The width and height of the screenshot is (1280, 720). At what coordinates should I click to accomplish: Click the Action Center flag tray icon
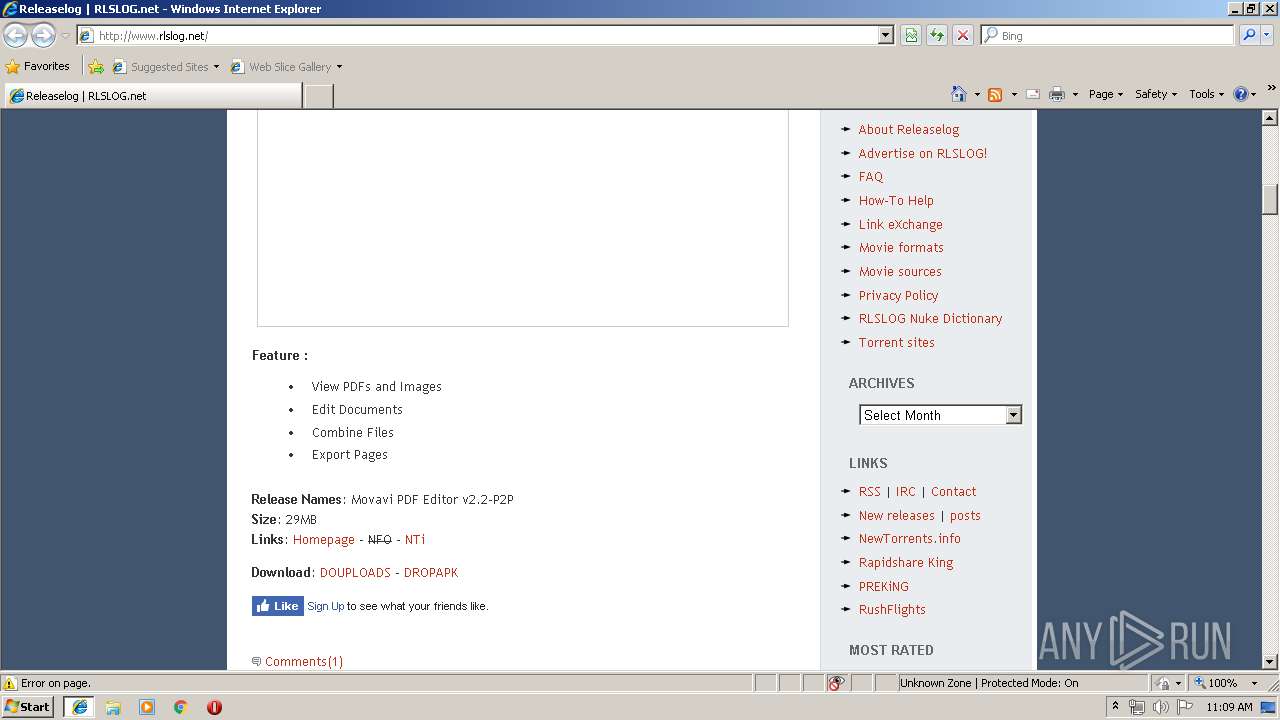tap(1186, 707)
